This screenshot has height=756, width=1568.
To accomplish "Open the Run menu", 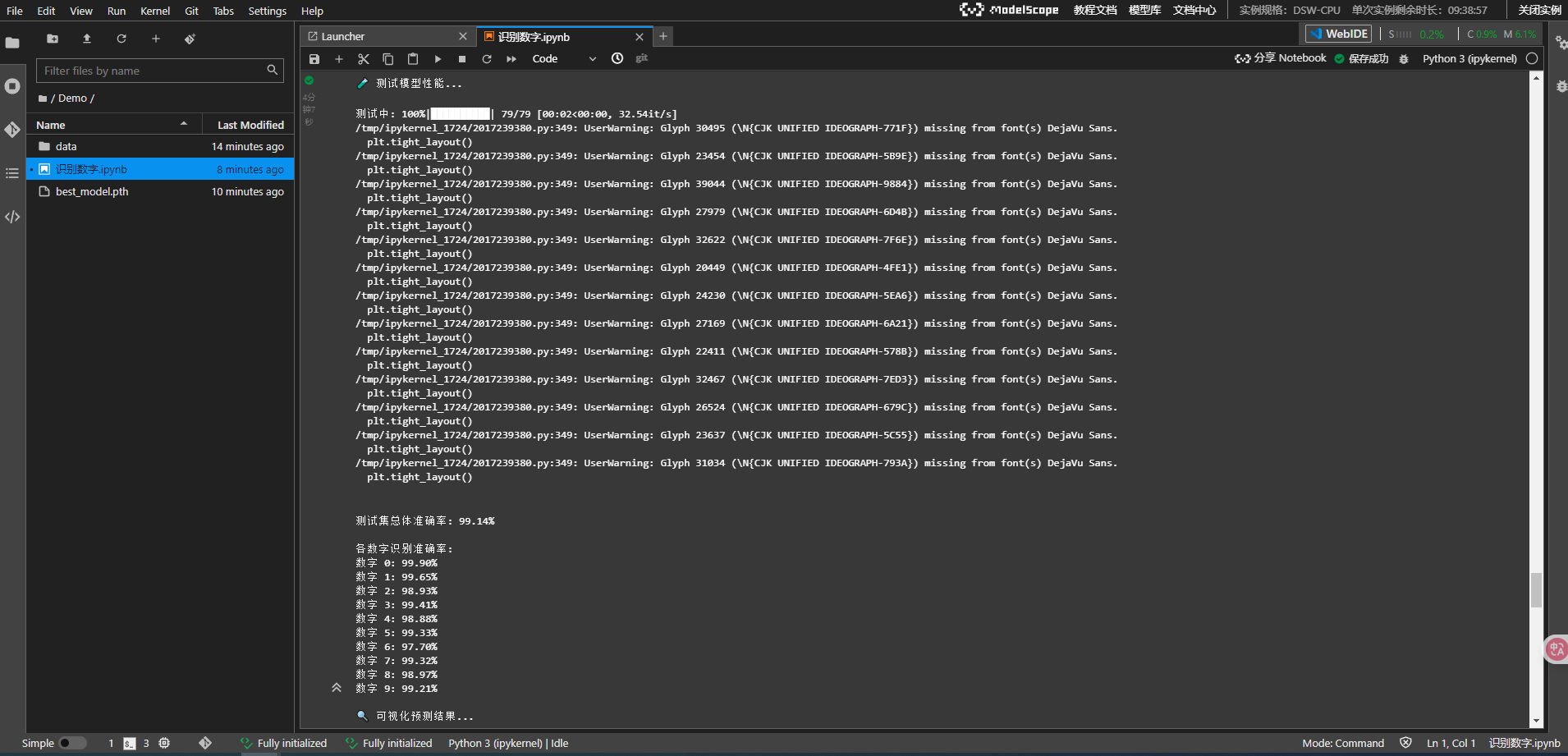I will click(117, 11).
